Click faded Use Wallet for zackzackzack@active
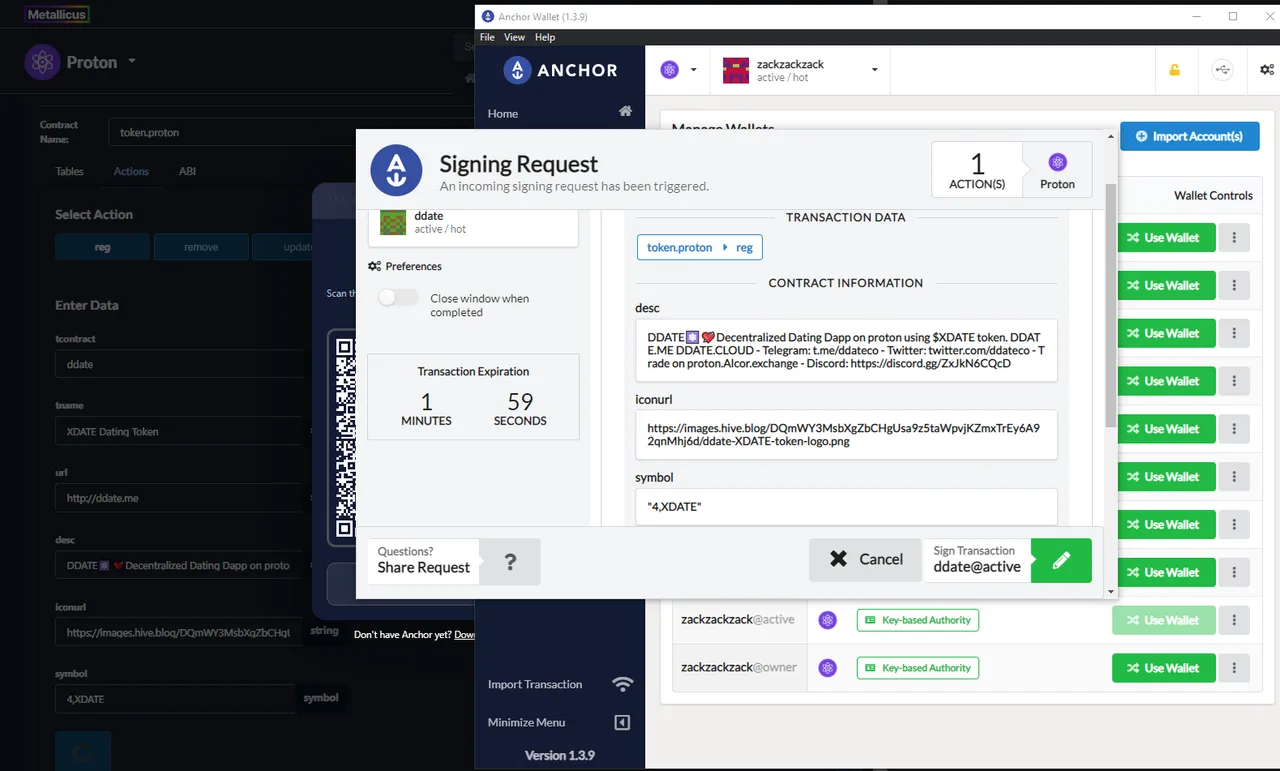Image resolution: width=1280 pixels, height=771 pixels. (1163, 620)
